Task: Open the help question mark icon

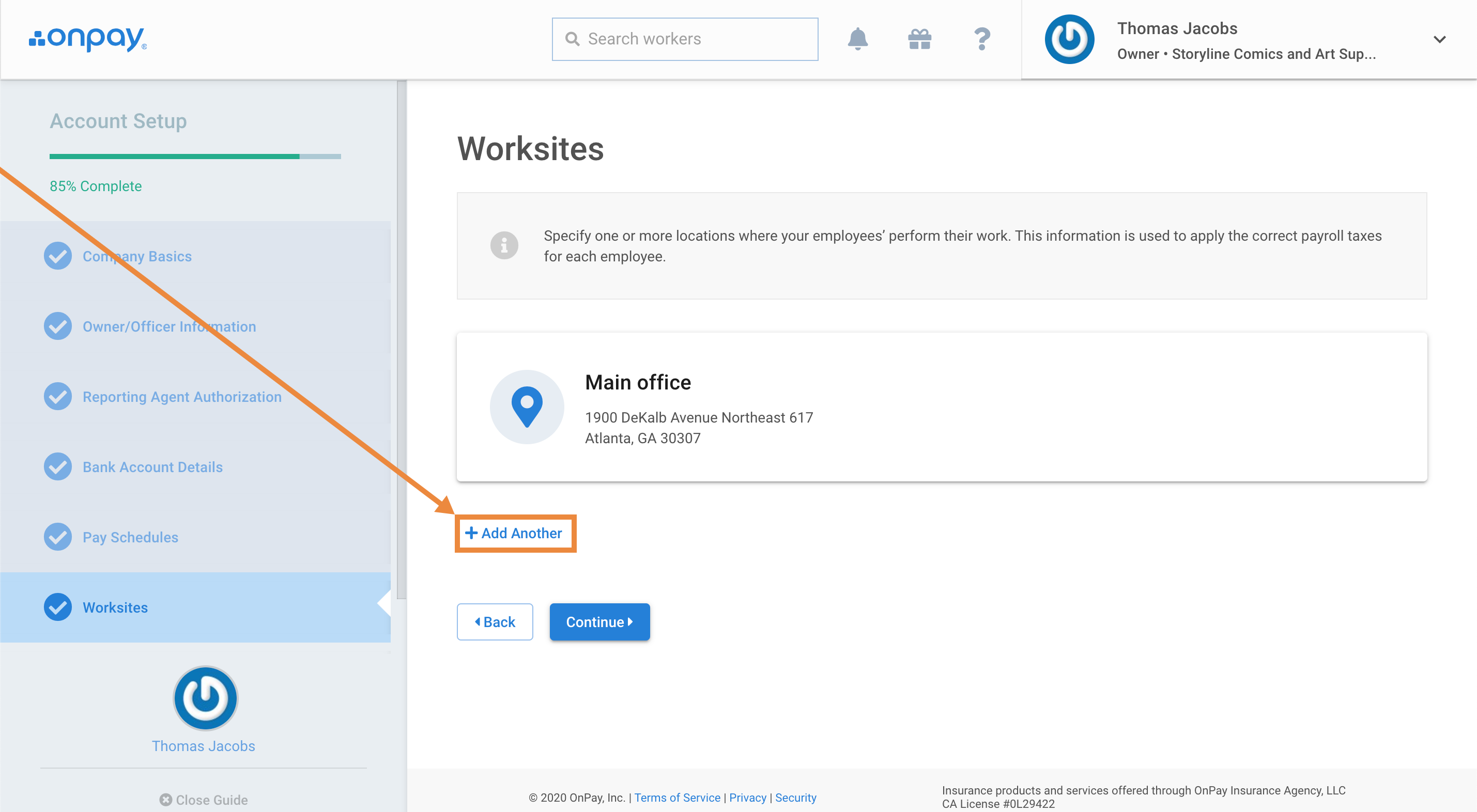Action: click(981, 39)
